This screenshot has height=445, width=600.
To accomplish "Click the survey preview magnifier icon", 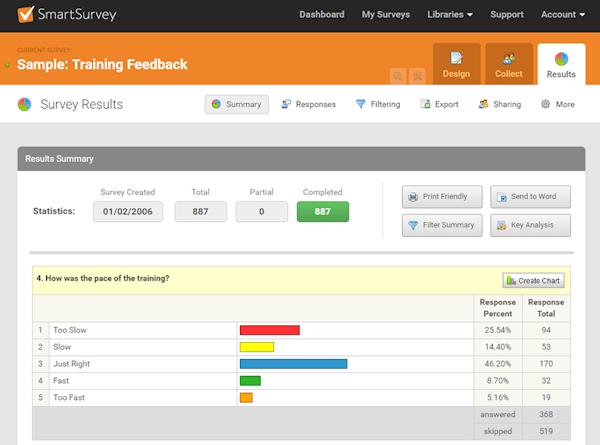I will coord(398,75).
